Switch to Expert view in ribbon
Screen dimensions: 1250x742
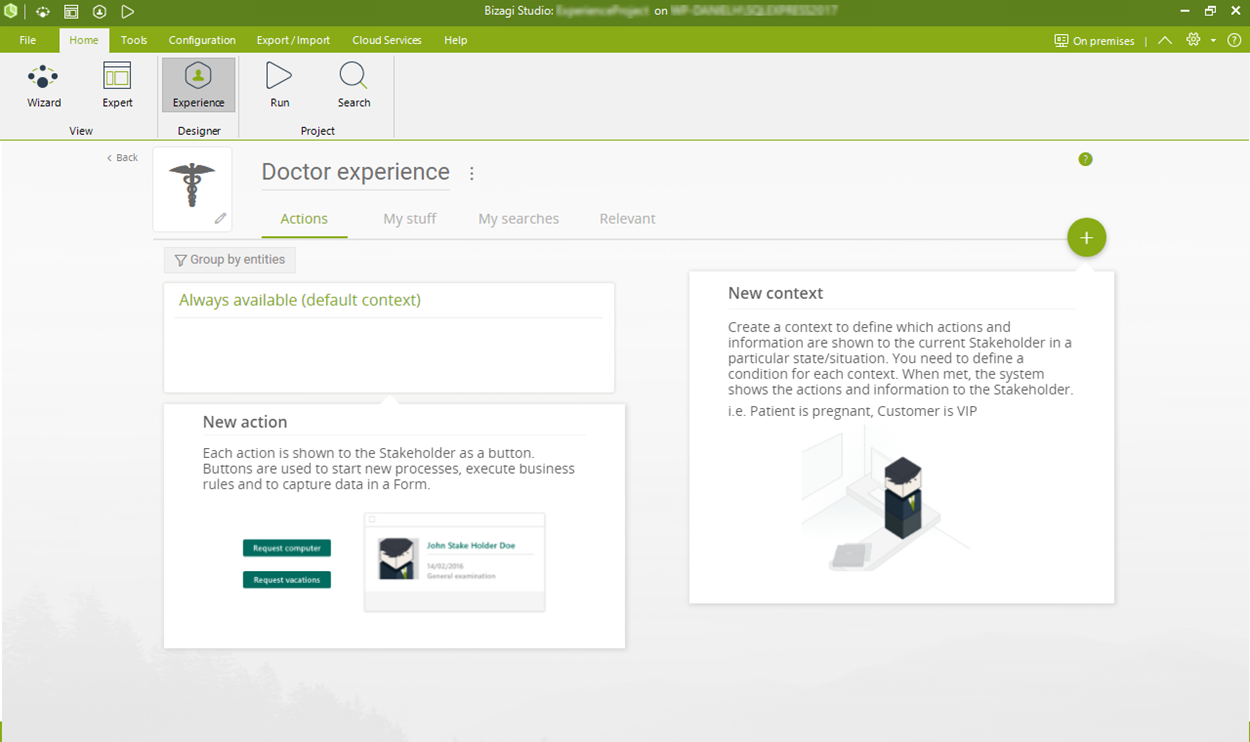tap(117, 85)
